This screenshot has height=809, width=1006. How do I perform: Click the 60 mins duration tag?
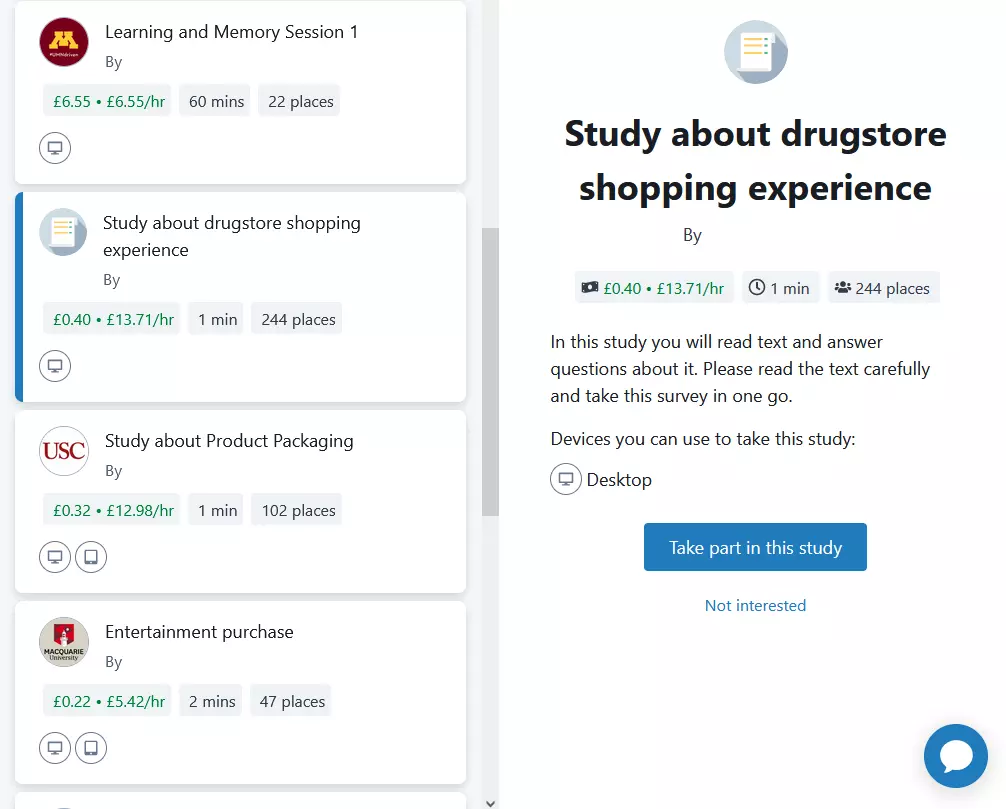(216, 101)
